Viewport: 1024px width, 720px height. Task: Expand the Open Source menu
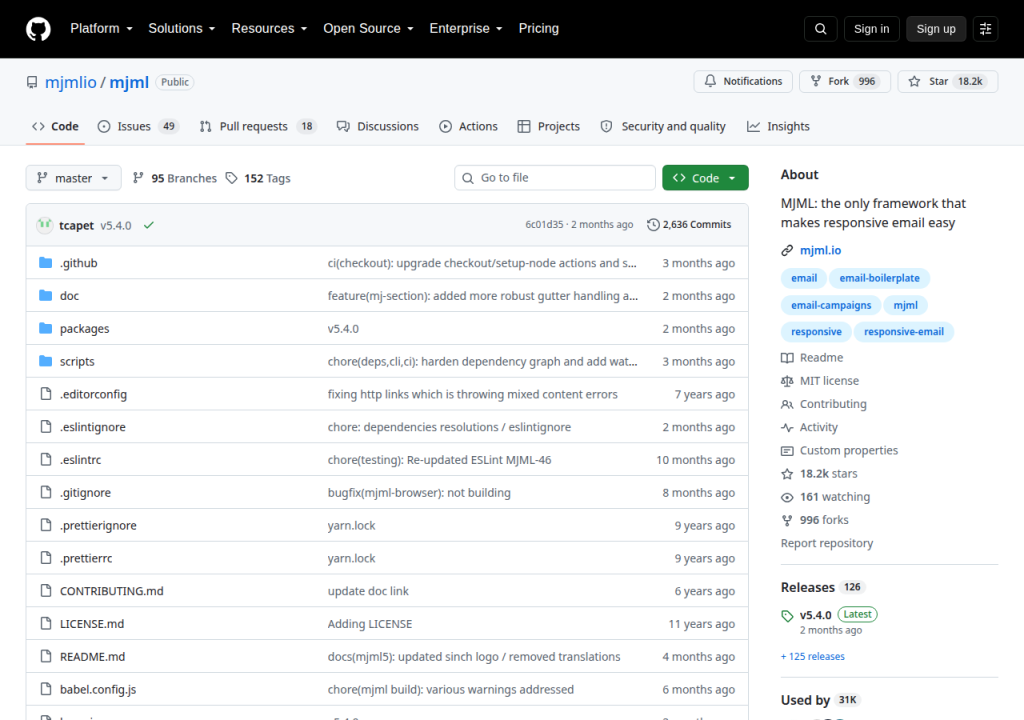tap(368, 29)
